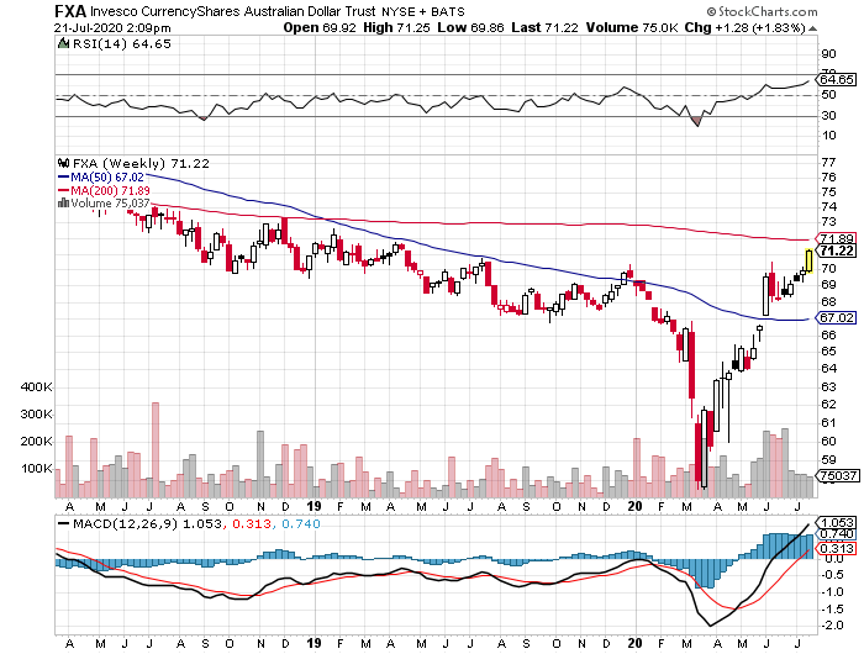The image size is (864, 654).
Task: Click the 19 year marker under MACD panel
Action: click(314, 642)
